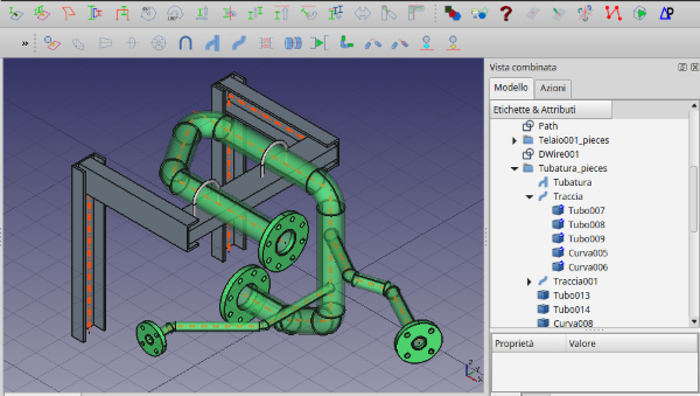Choose the S-shaped pipeline tool icon
Image resolution: width=700 pixels, height=396 pixels.
click(x=239, y=43)
